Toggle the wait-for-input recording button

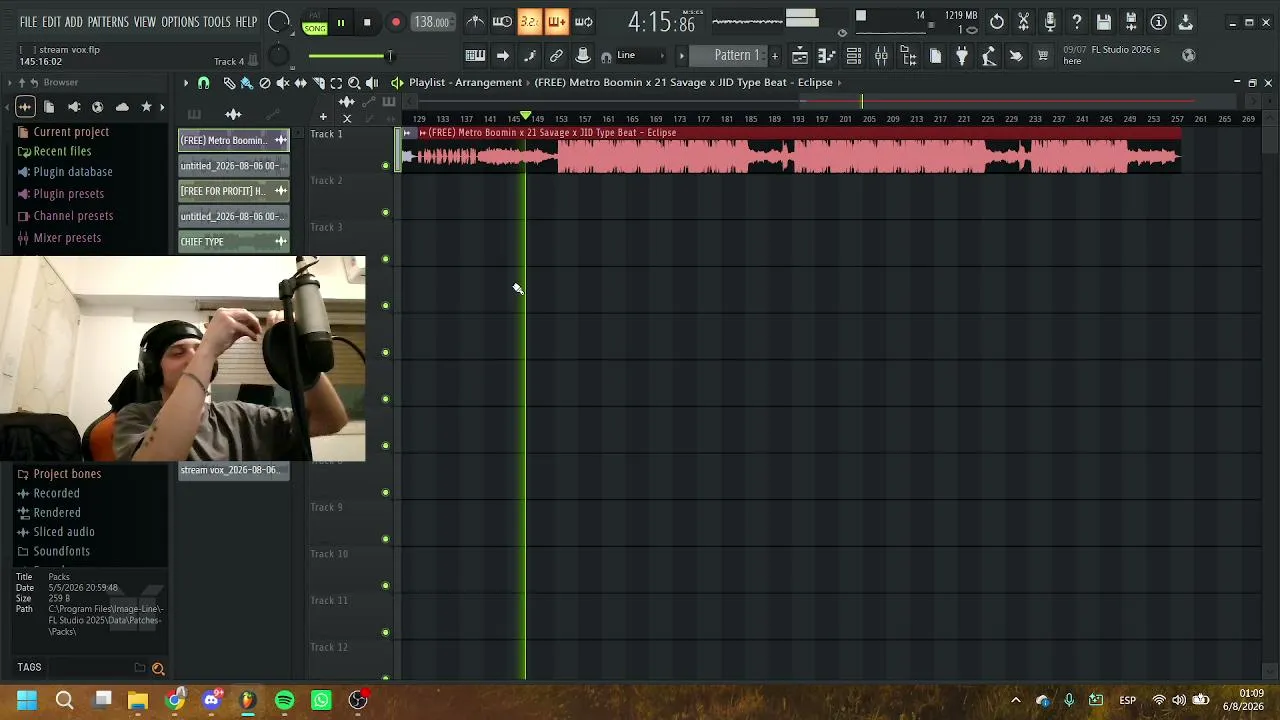pos(503,22)
